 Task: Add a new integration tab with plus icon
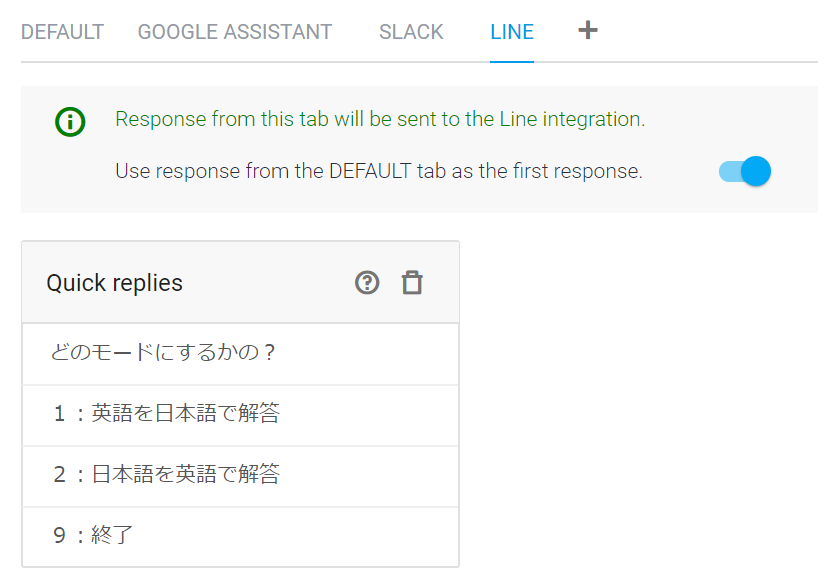(588, 31)
